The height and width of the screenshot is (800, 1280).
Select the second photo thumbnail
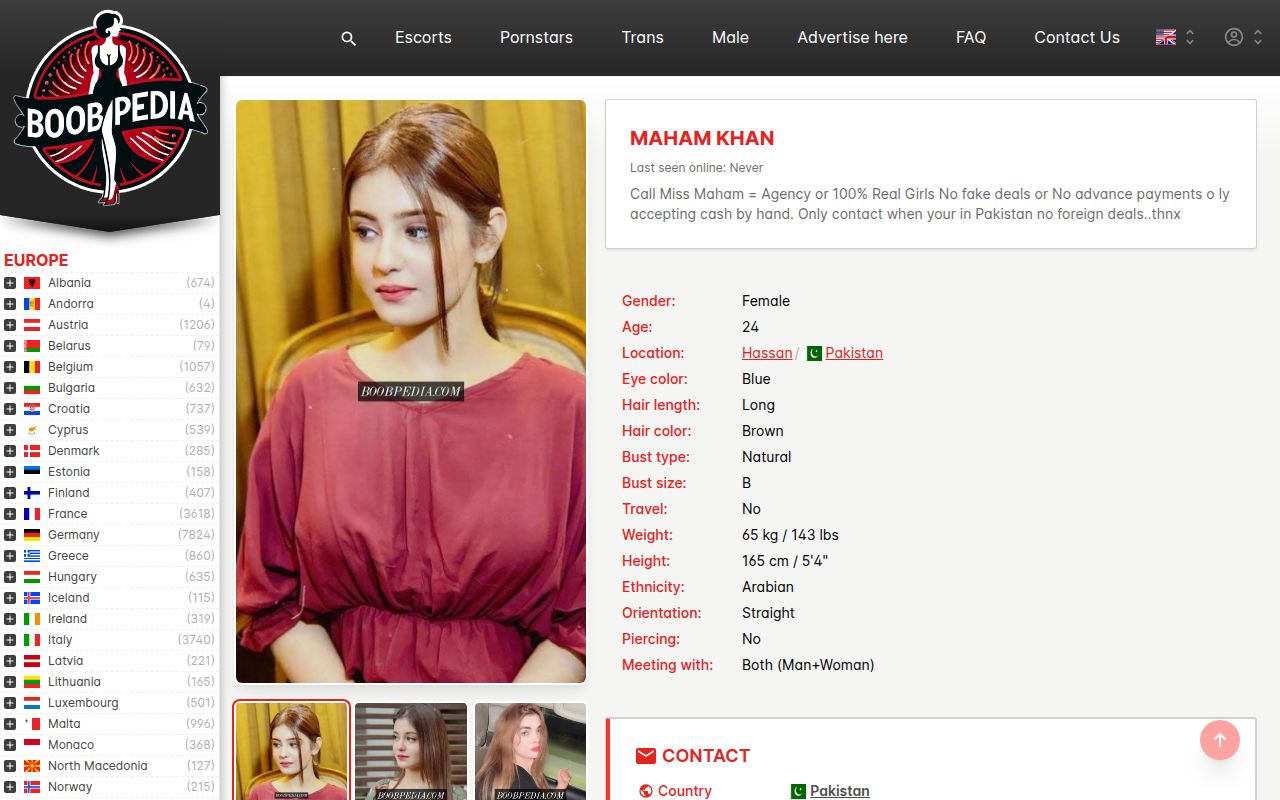click(x=411, y=751)
